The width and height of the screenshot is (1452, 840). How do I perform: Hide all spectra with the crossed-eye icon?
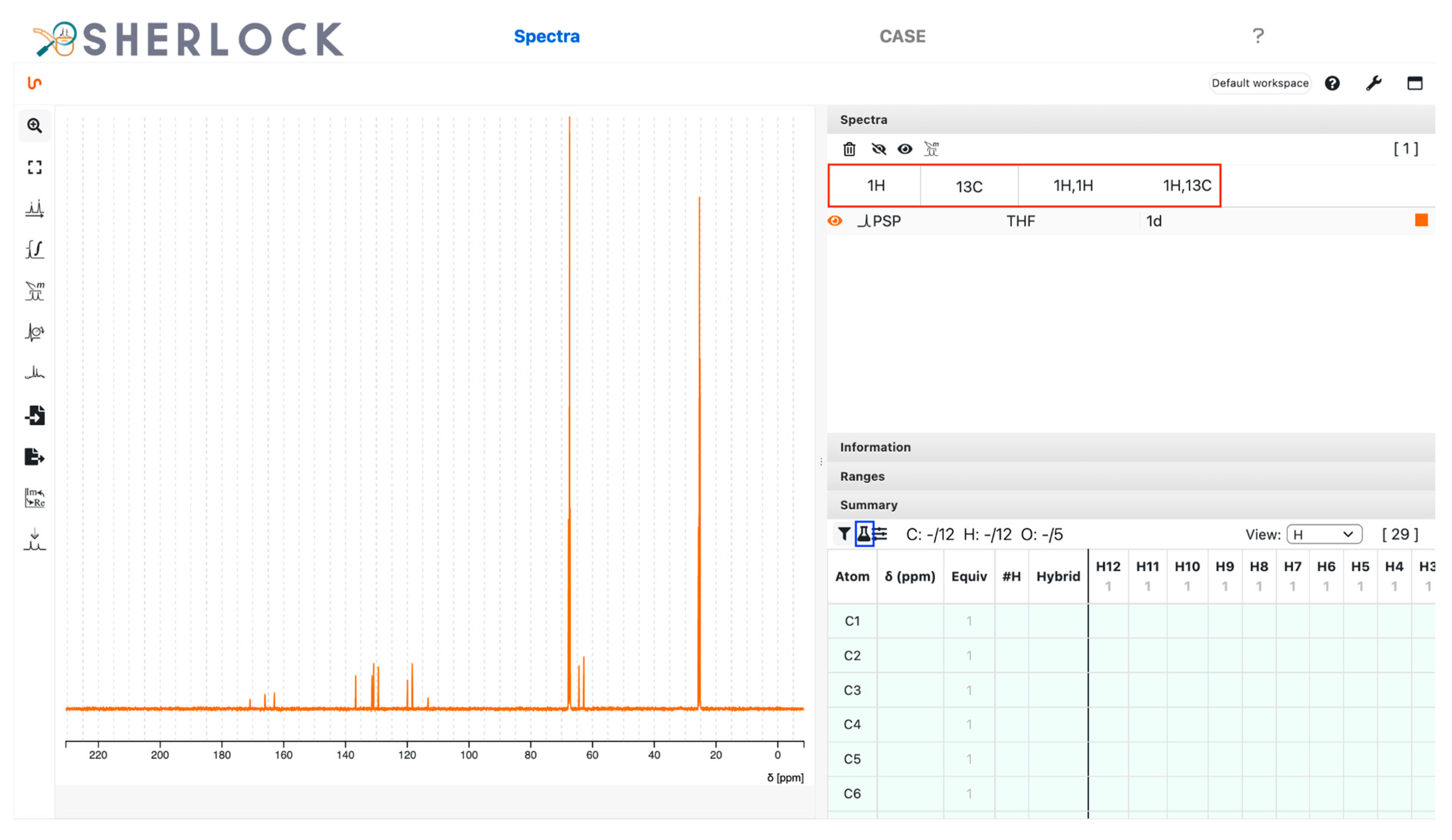[878, 149]
